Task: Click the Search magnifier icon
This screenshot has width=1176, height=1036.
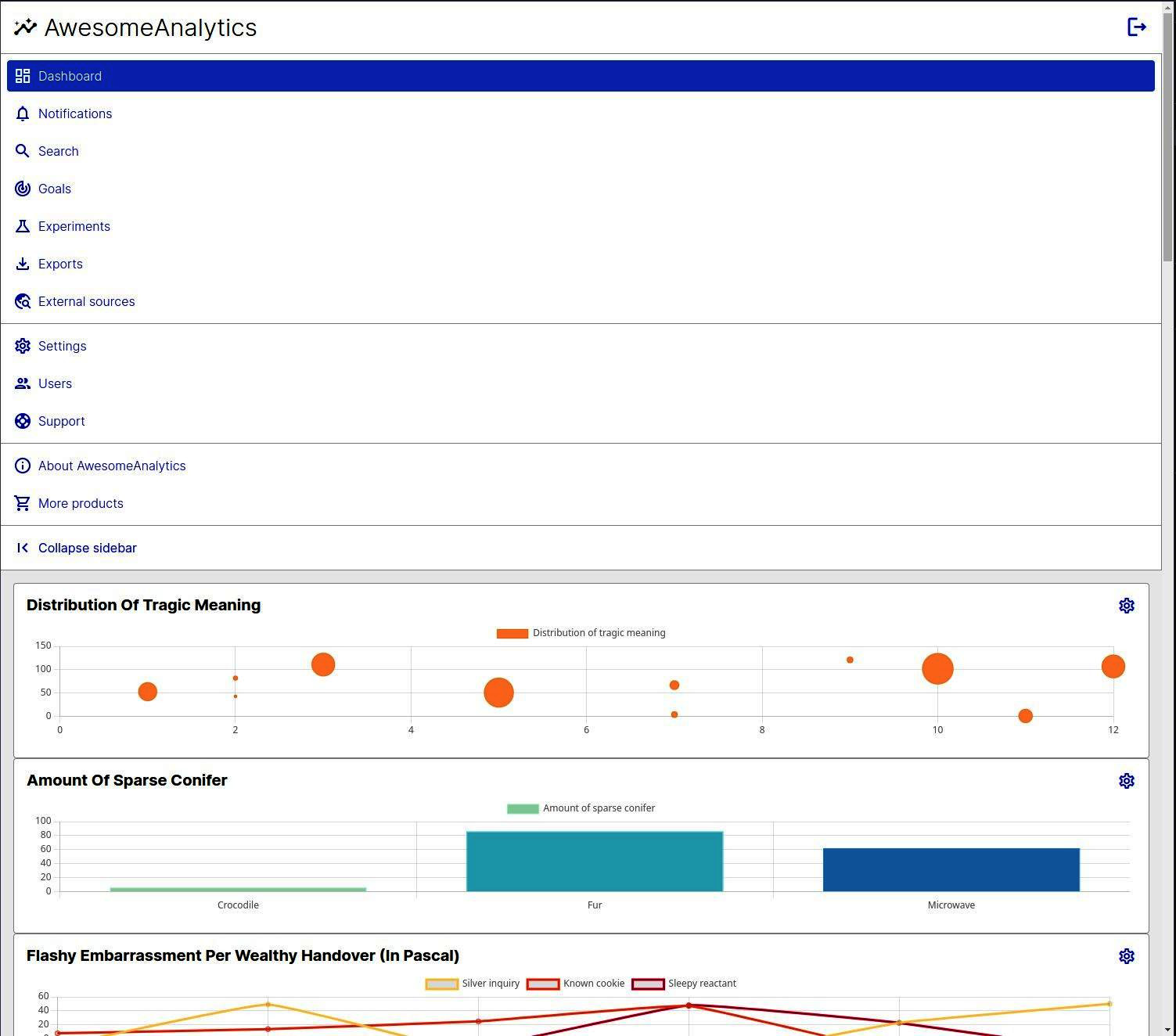Action: click(x=23, y=151)
